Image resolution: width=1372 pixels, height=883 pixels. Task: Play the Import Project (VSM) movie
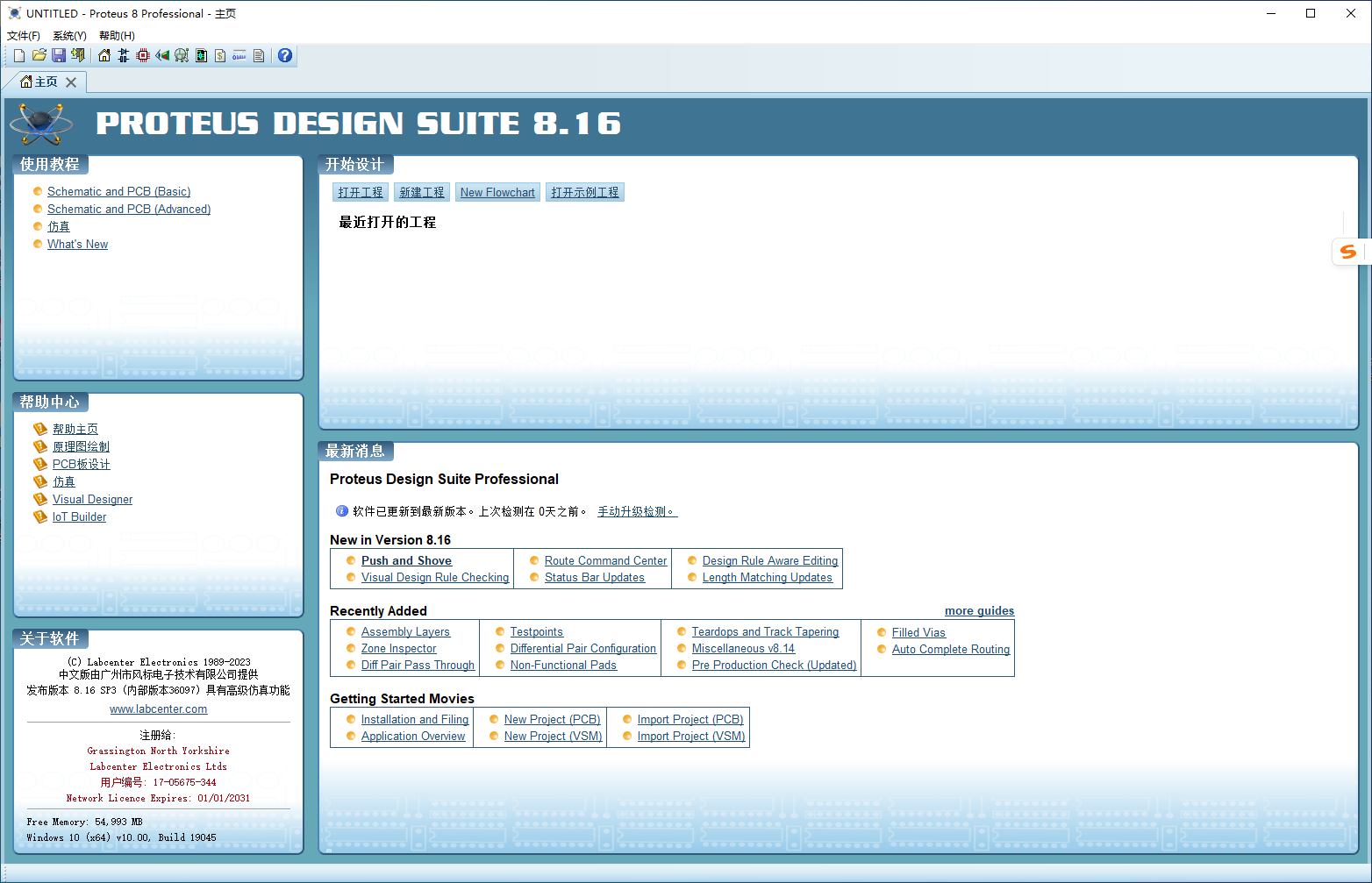(691, 737)
